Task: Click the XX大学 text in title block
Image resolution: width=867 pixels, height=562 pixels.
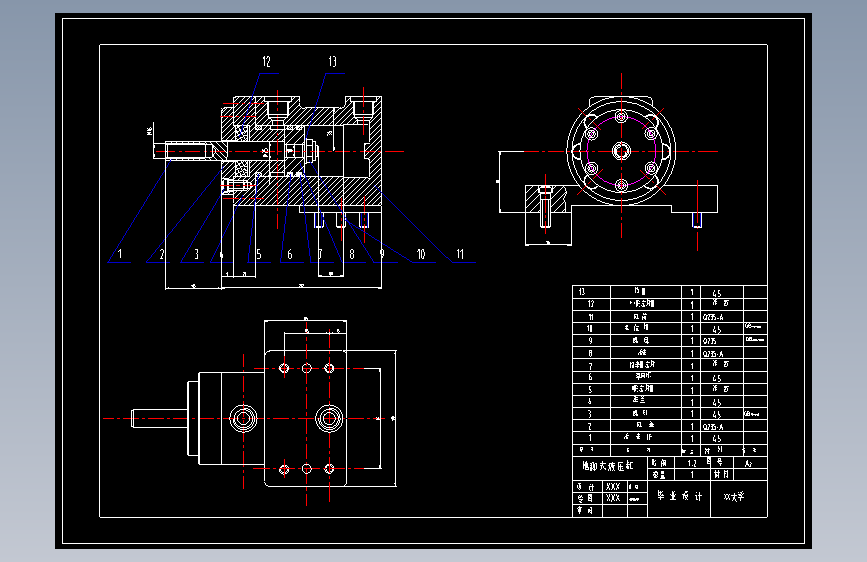Action: 734,497
